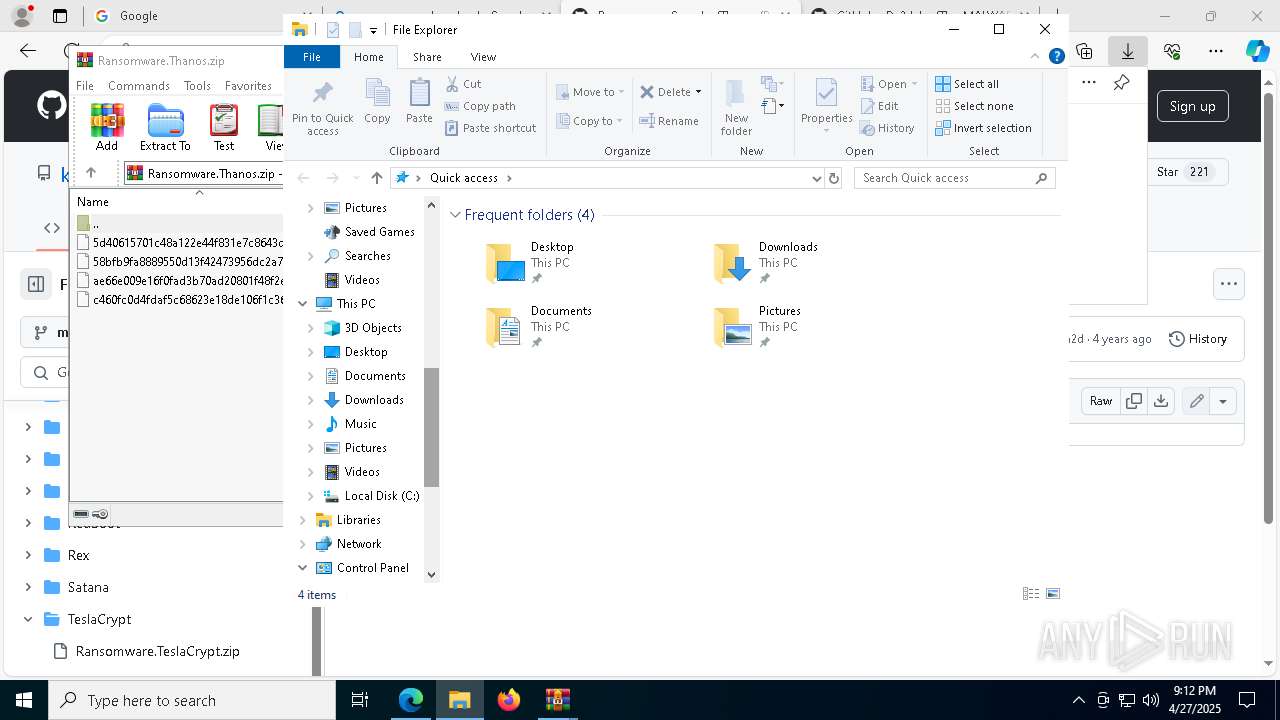Switch to the View ribbon tab
The height and width of the screenshot is (720, 1280).
[483, 57]
